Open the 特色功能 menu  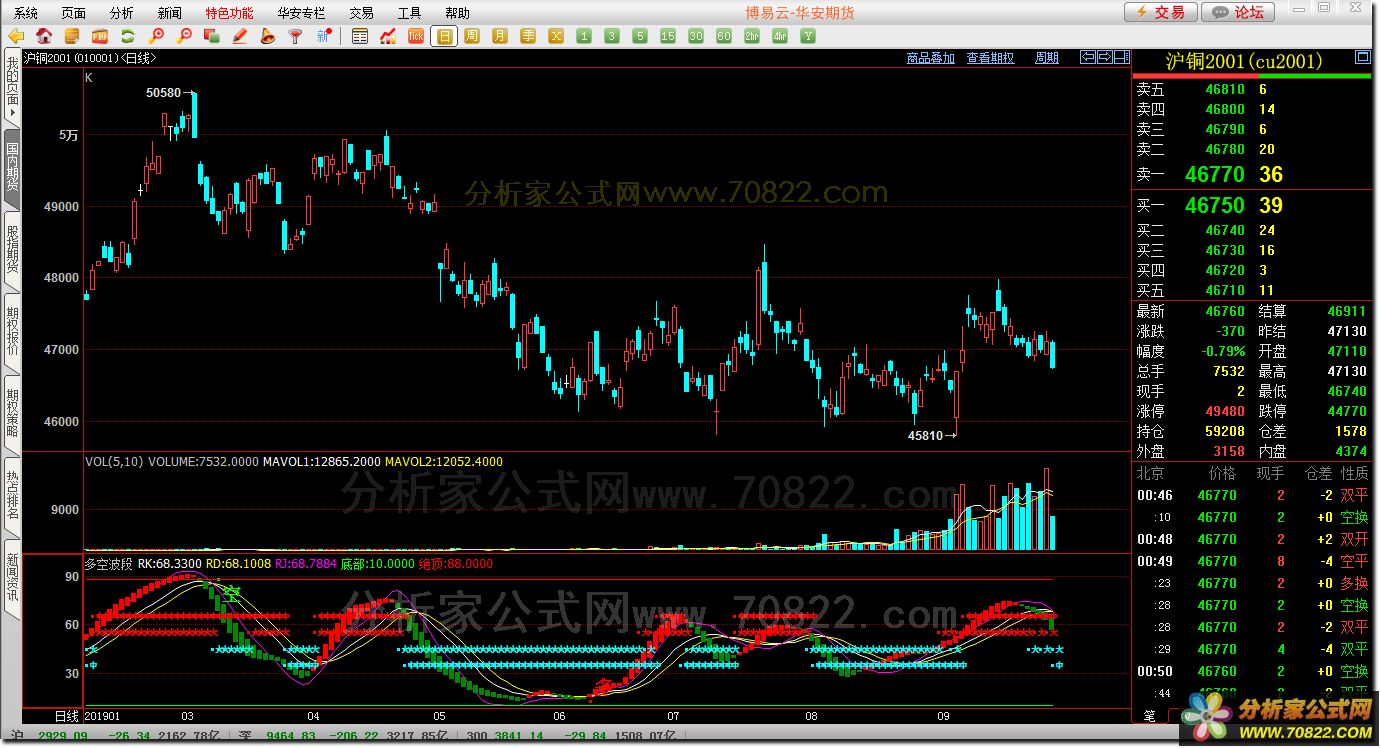(230, 13)
